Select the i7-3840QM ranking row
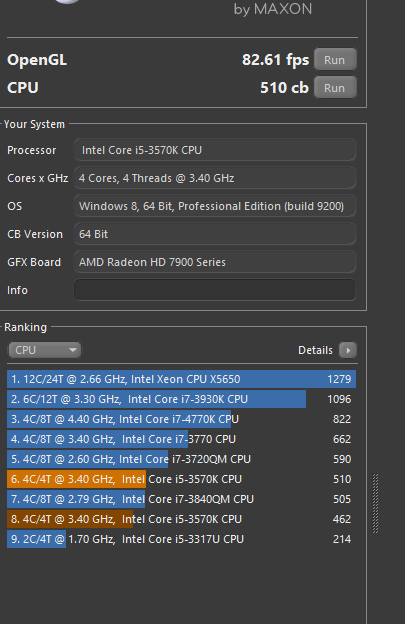405x624 pixels. coord(181,499)
